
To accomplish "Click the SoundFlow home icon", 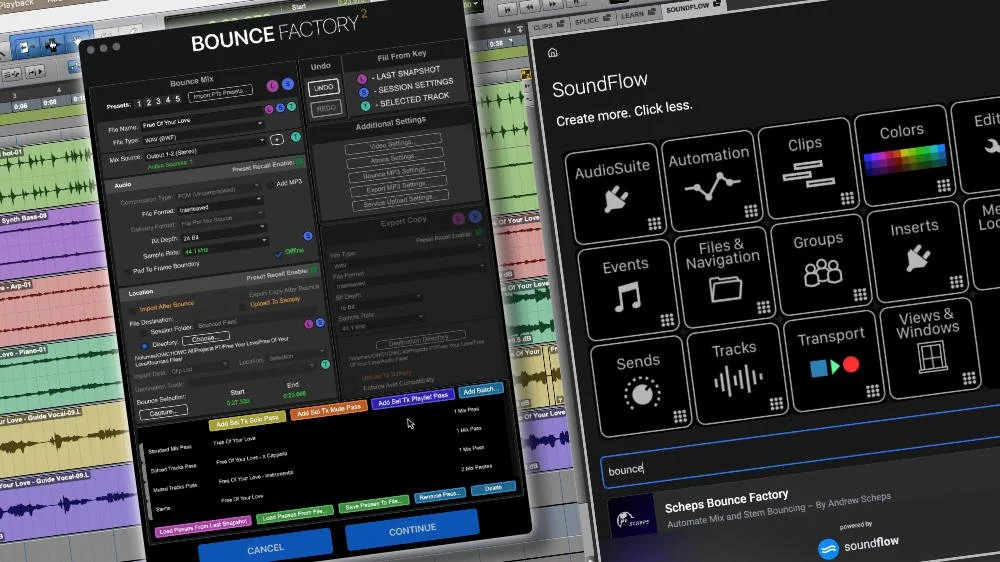I will tap(552, 53).
